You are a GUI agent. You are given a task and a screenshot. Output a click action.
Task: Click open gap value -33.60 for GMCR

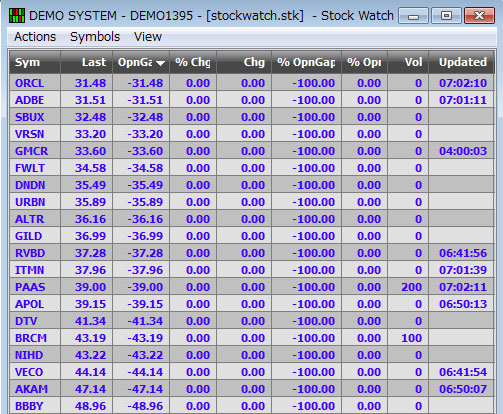click(145, 151)
